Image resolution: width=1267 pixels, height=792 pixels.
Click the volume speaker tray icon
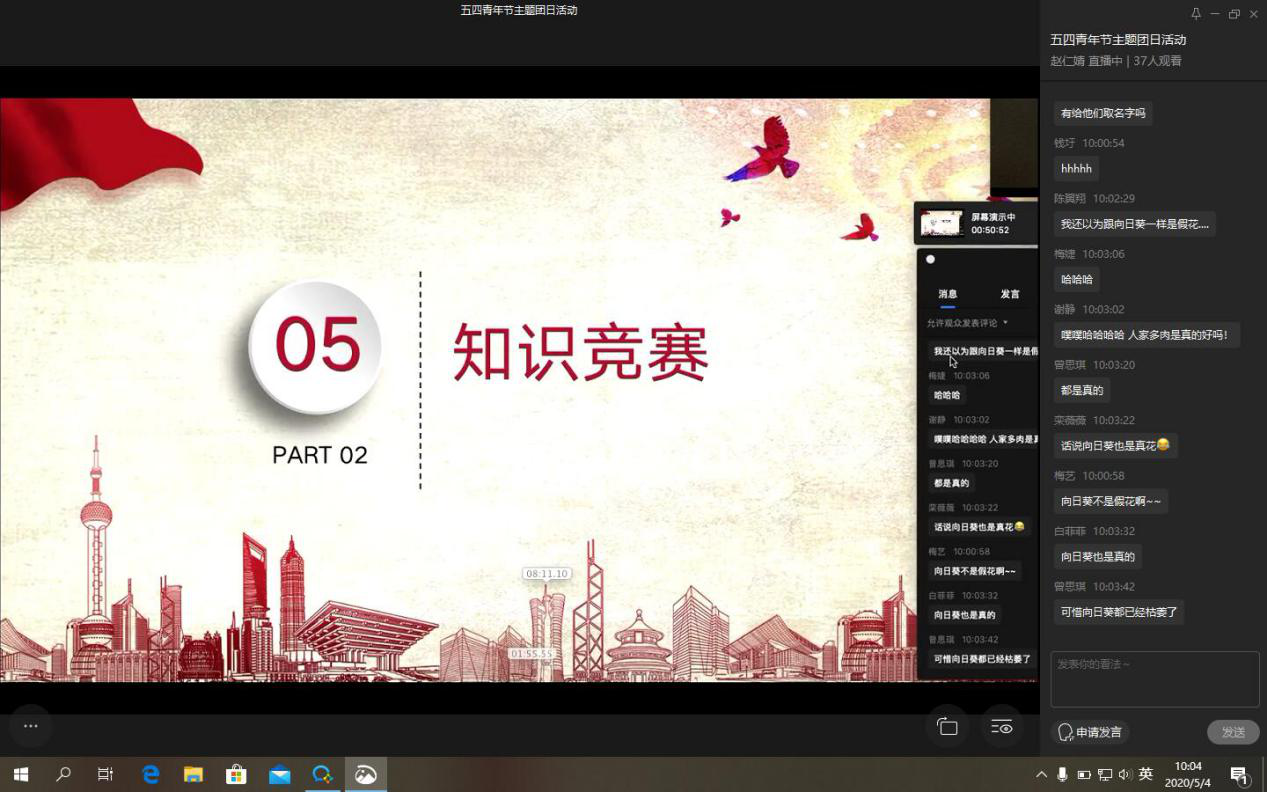tap(1125, 774)
